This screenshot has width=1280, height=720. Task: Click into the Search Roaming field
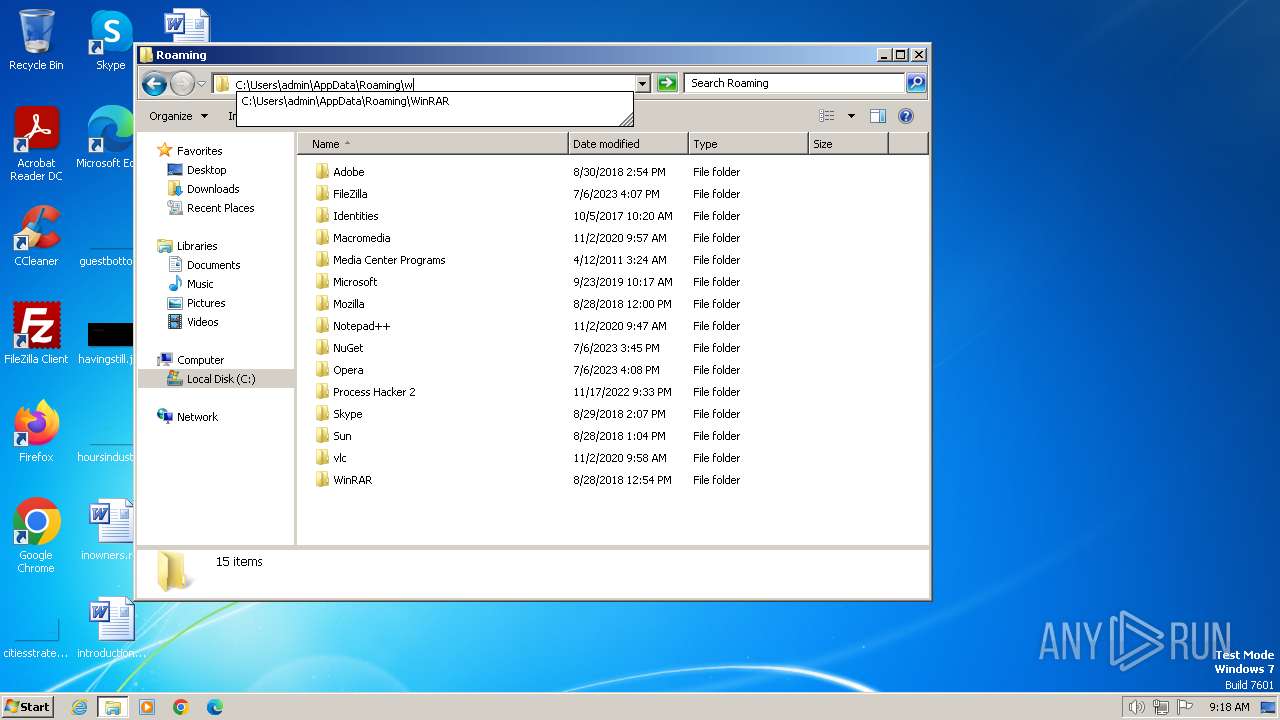click(x=795, y=83)
